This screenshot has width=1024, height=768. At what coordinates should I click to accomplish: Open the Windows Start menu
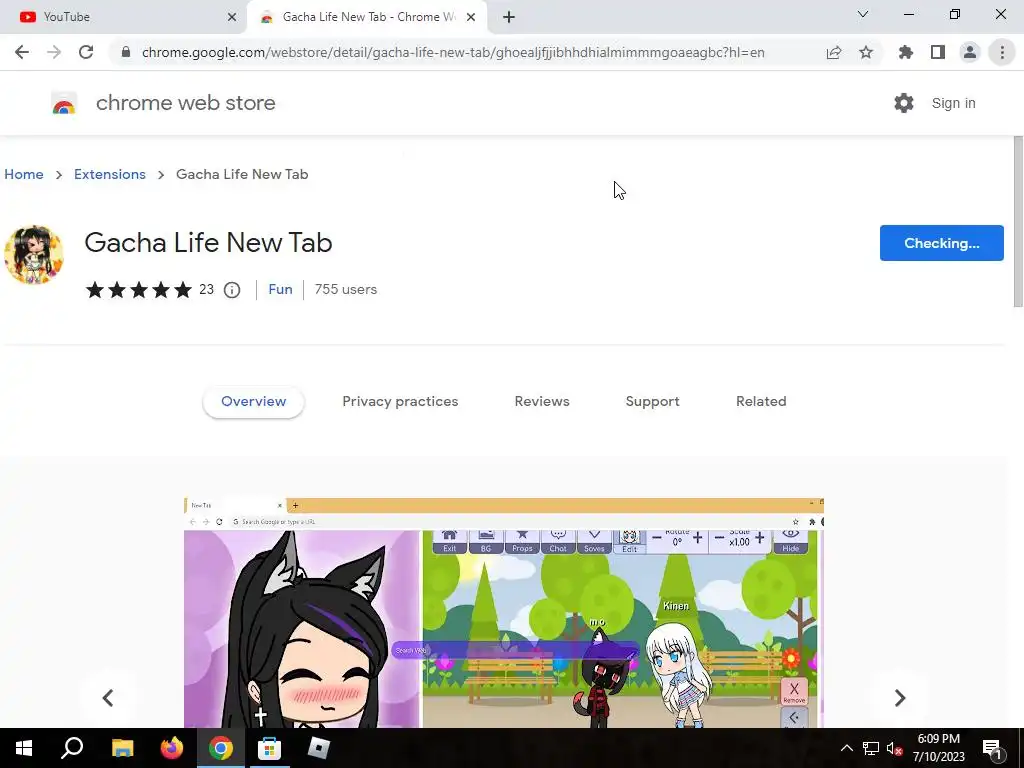24,748
